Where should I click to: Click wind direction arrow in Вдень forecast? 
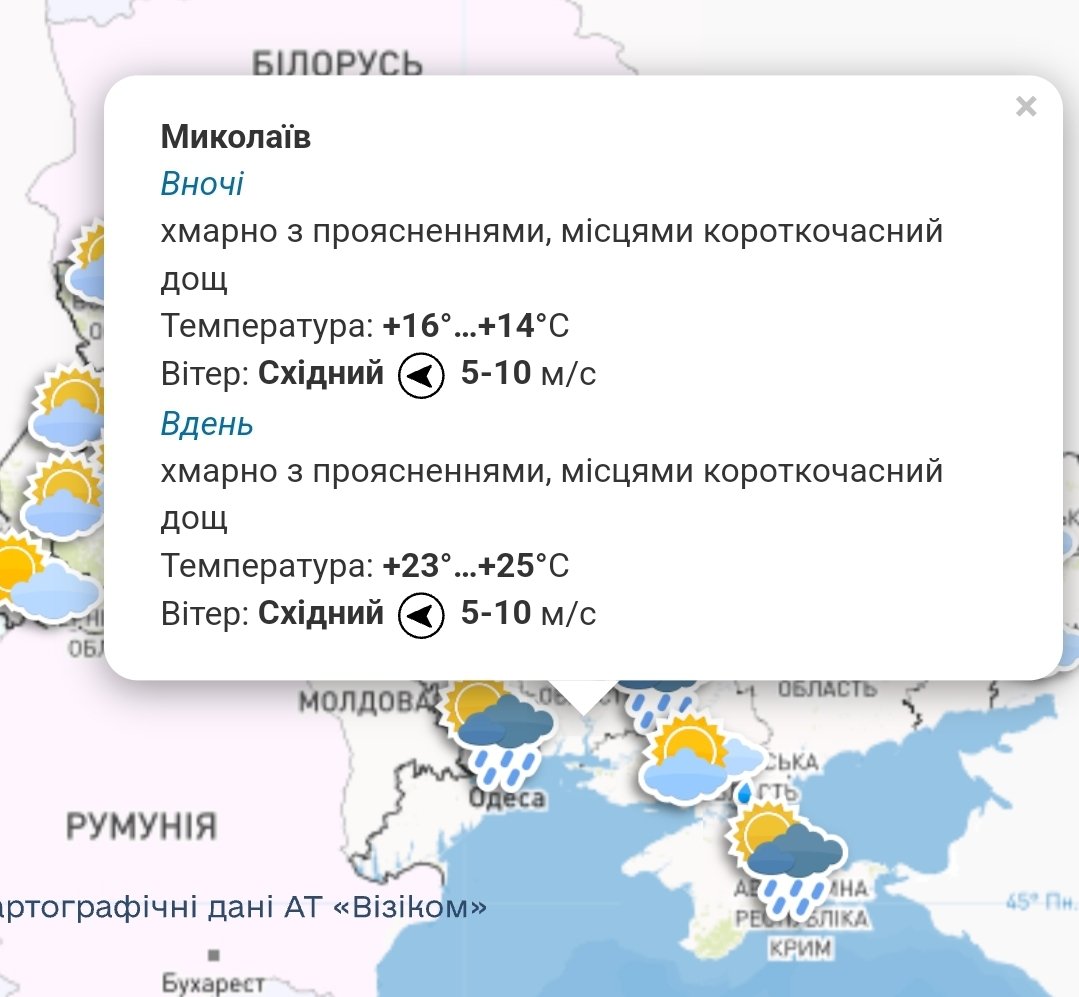(421, 615)
